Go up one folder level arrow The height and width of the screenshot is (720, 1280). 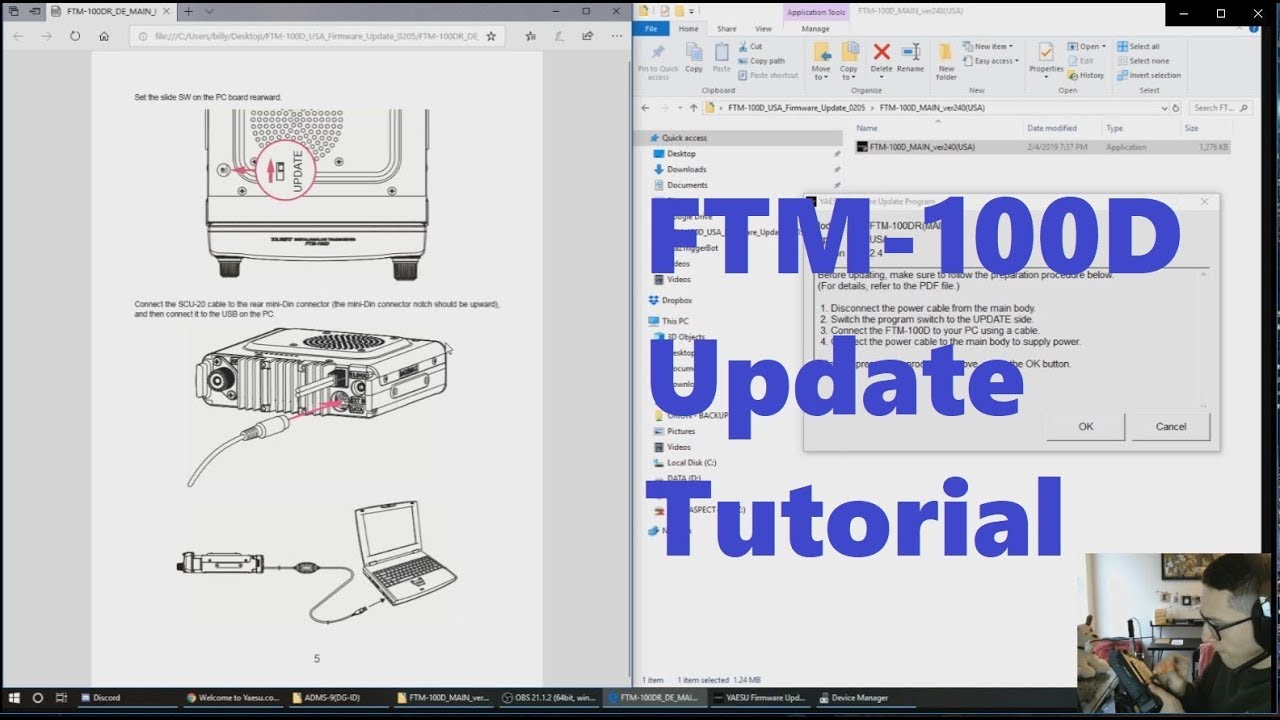[x=693, y=107]
